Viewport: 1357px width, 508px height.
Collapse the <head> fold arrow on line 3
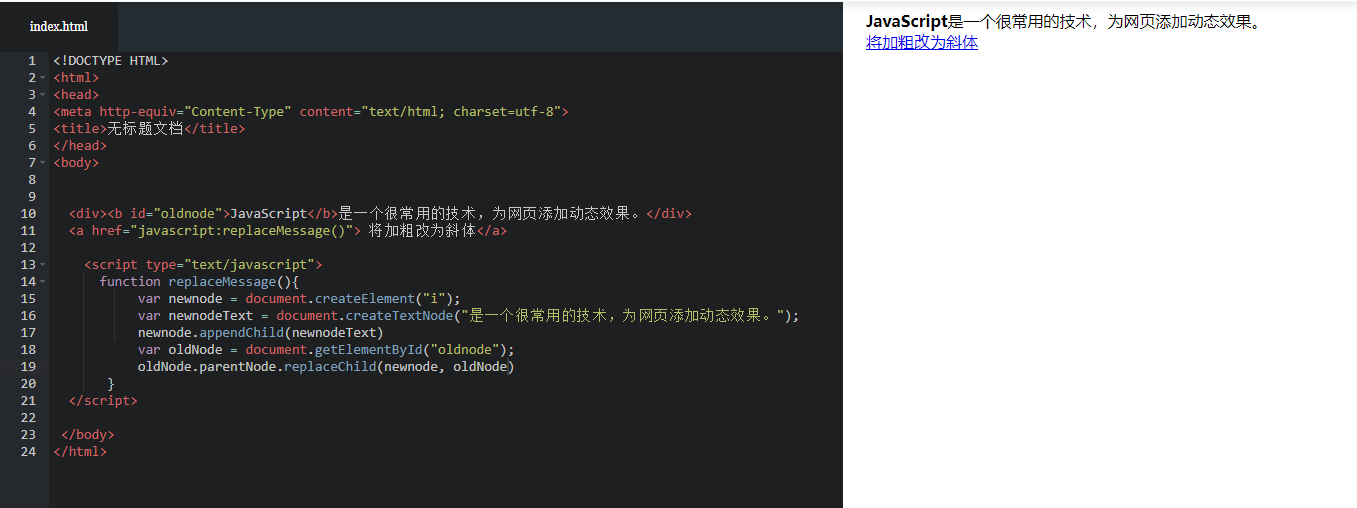(43, 95)
